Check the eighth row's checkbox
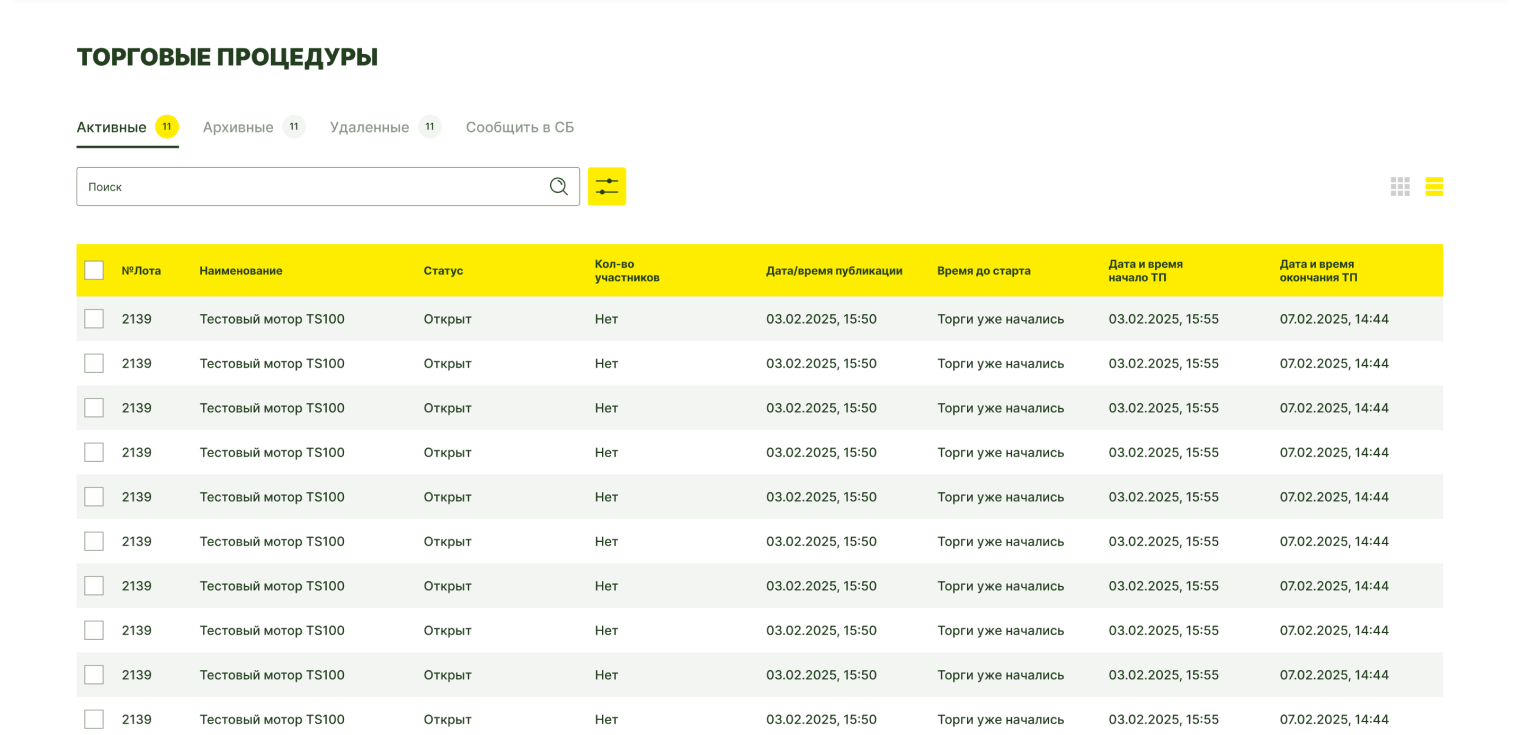The height and width of the screenshot is (735, 1520). pos(94,630)
